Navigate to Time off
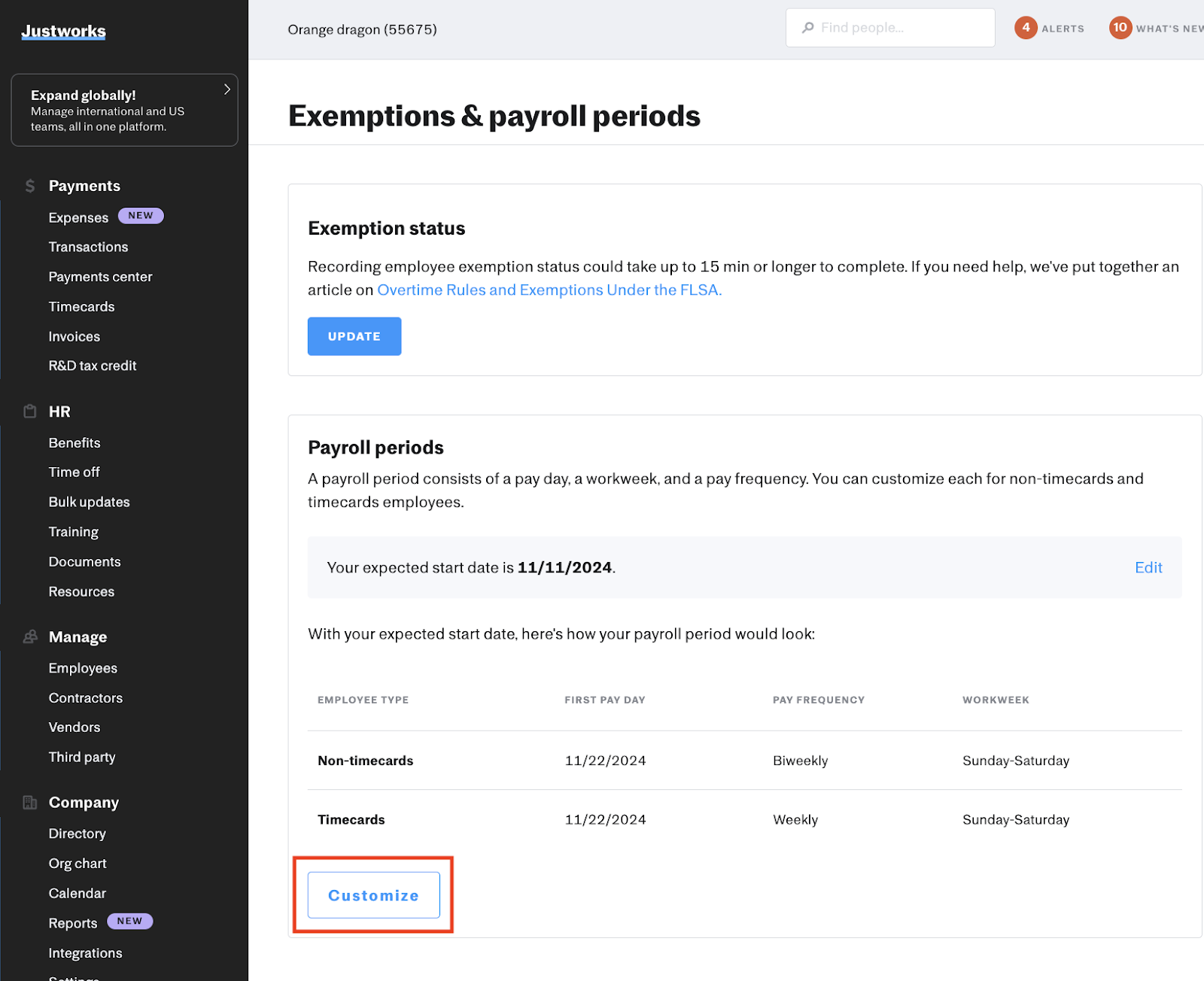Image resolution: width=1204 pixels, height=981 pixels. pos(74,472)
